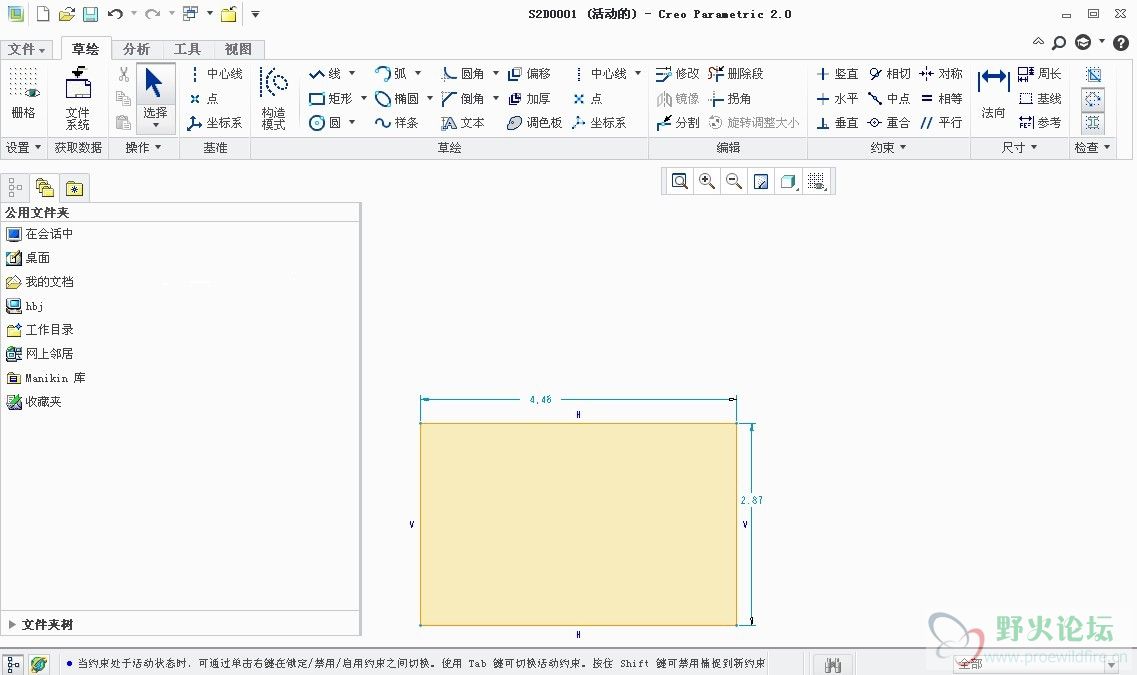Image resolution: width=1137 pixels, height=675 pixels.
Task: Apply the Equal (相等) constraint
Action: click(940, 98)
